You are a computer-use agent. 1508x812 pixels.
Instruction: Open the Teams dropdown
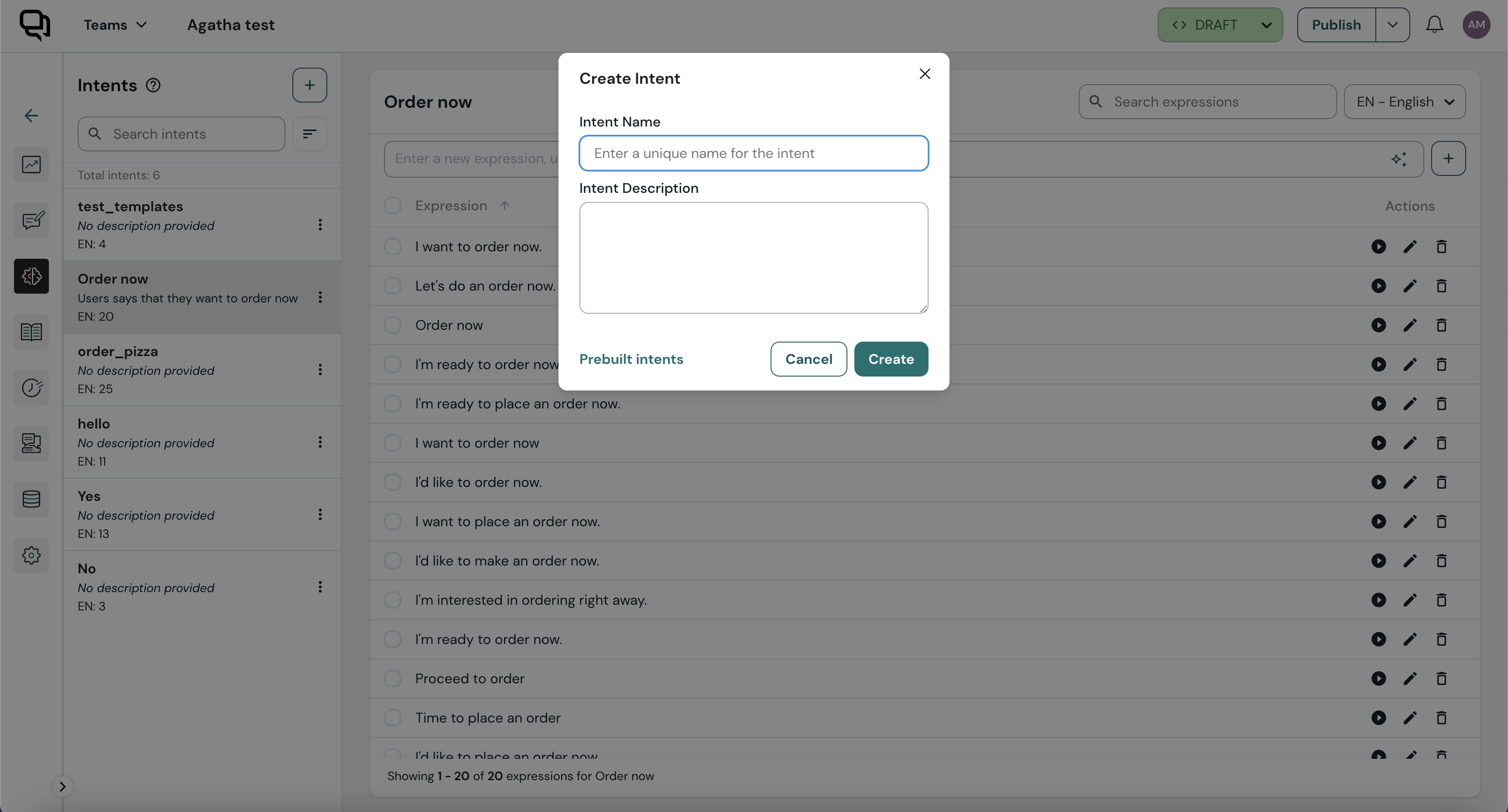coord(115,25)
